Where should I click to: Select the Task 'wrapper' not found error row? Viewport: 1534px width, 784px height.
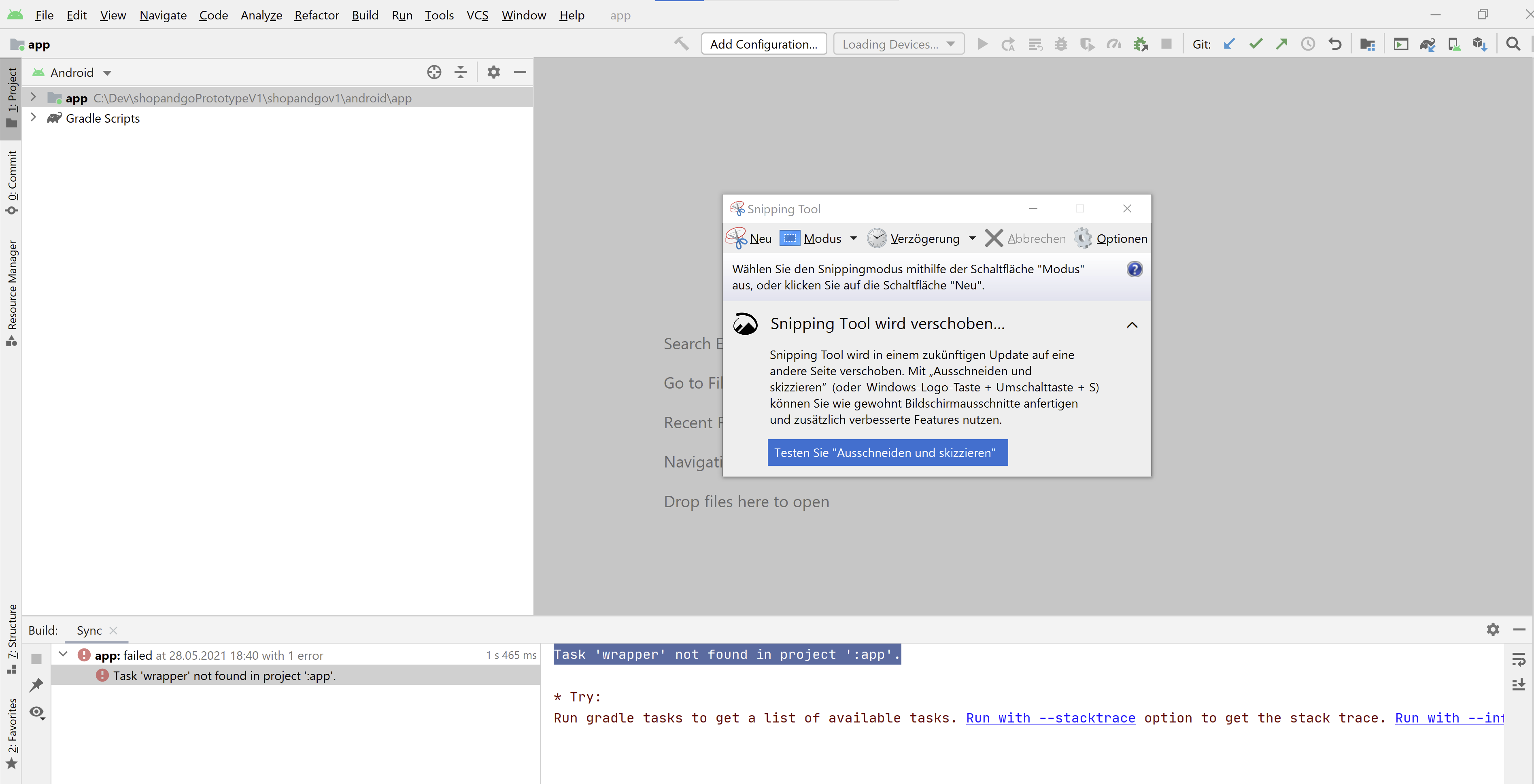(x=296, y=675)
